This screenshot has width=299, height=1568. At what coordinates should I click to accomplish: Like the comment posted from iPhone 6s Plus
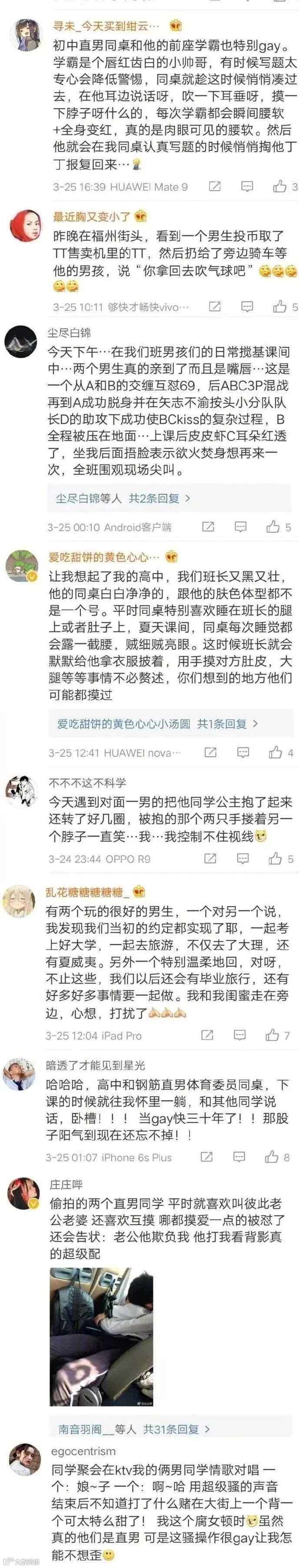pos(272,1156)
